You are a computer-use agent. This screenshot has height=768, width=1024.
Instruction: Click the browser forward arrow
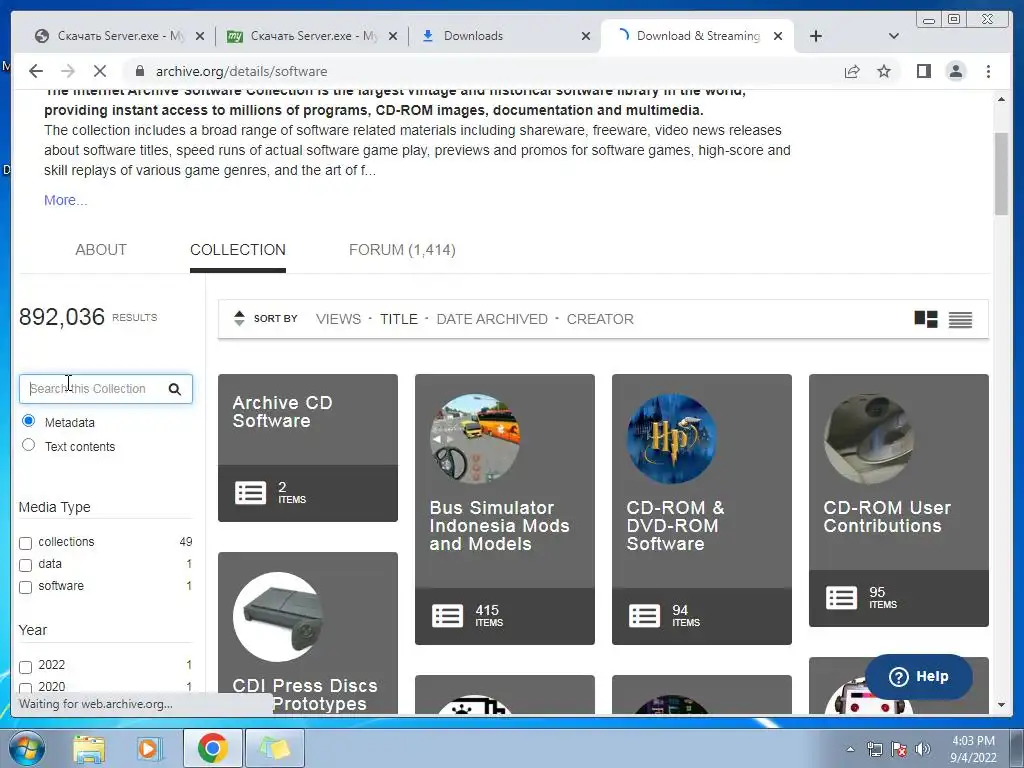point(67,71)
